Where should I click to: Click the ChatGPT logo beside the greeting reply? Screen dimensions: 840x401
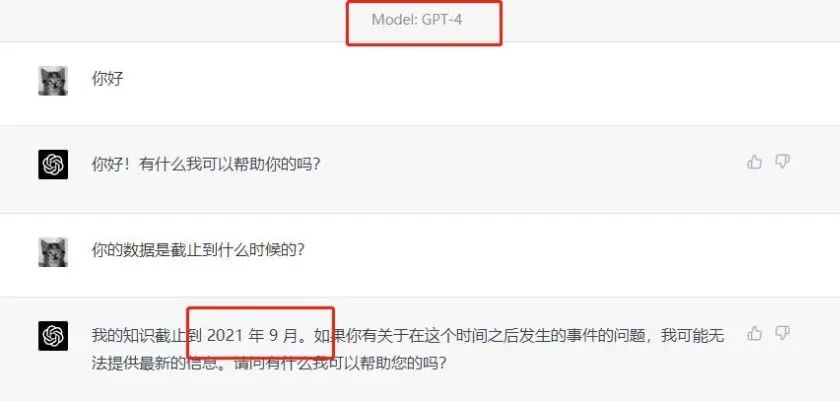(53, 164)
